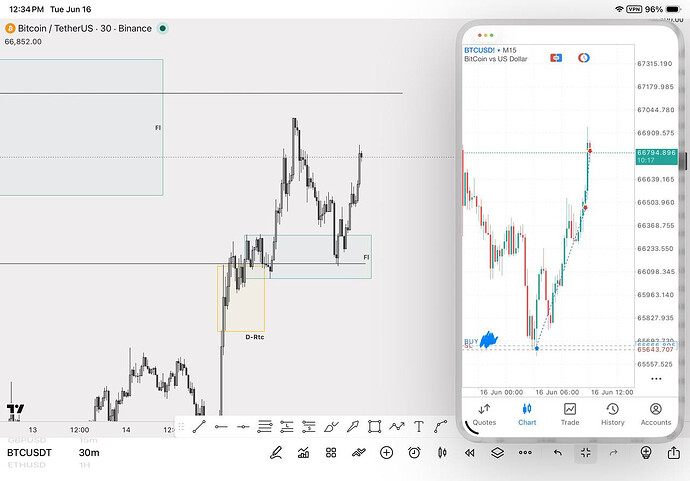Expand the three-dot more options menu

[x=525, y=452]
